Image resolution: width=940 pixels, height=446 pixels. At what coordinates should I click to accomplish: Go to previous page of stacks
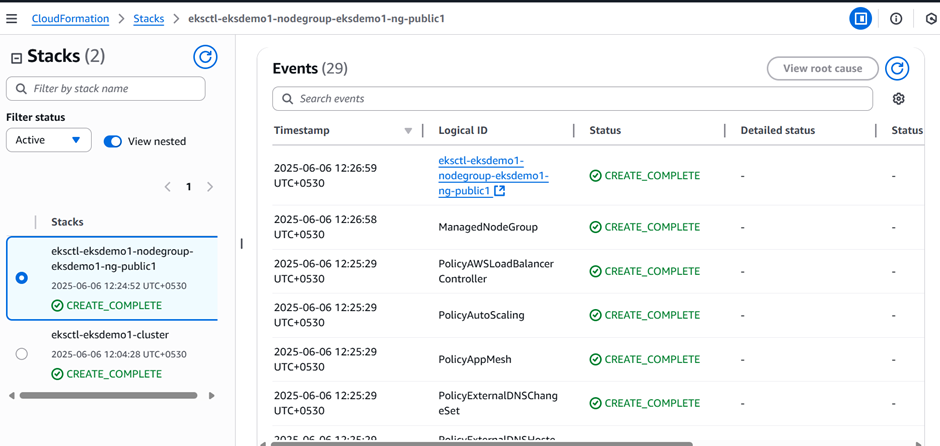pos(168,186)
